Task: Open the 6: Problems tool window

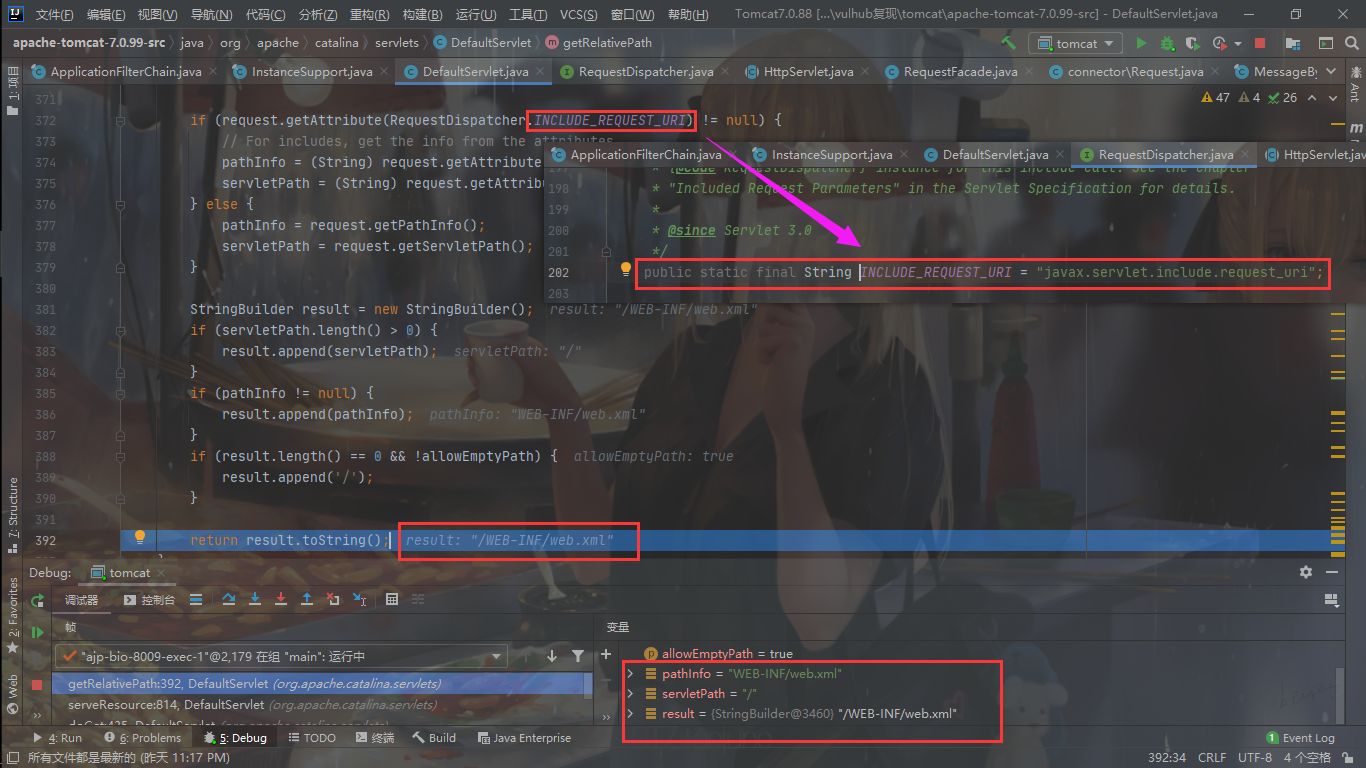Action: pos(143,738)
